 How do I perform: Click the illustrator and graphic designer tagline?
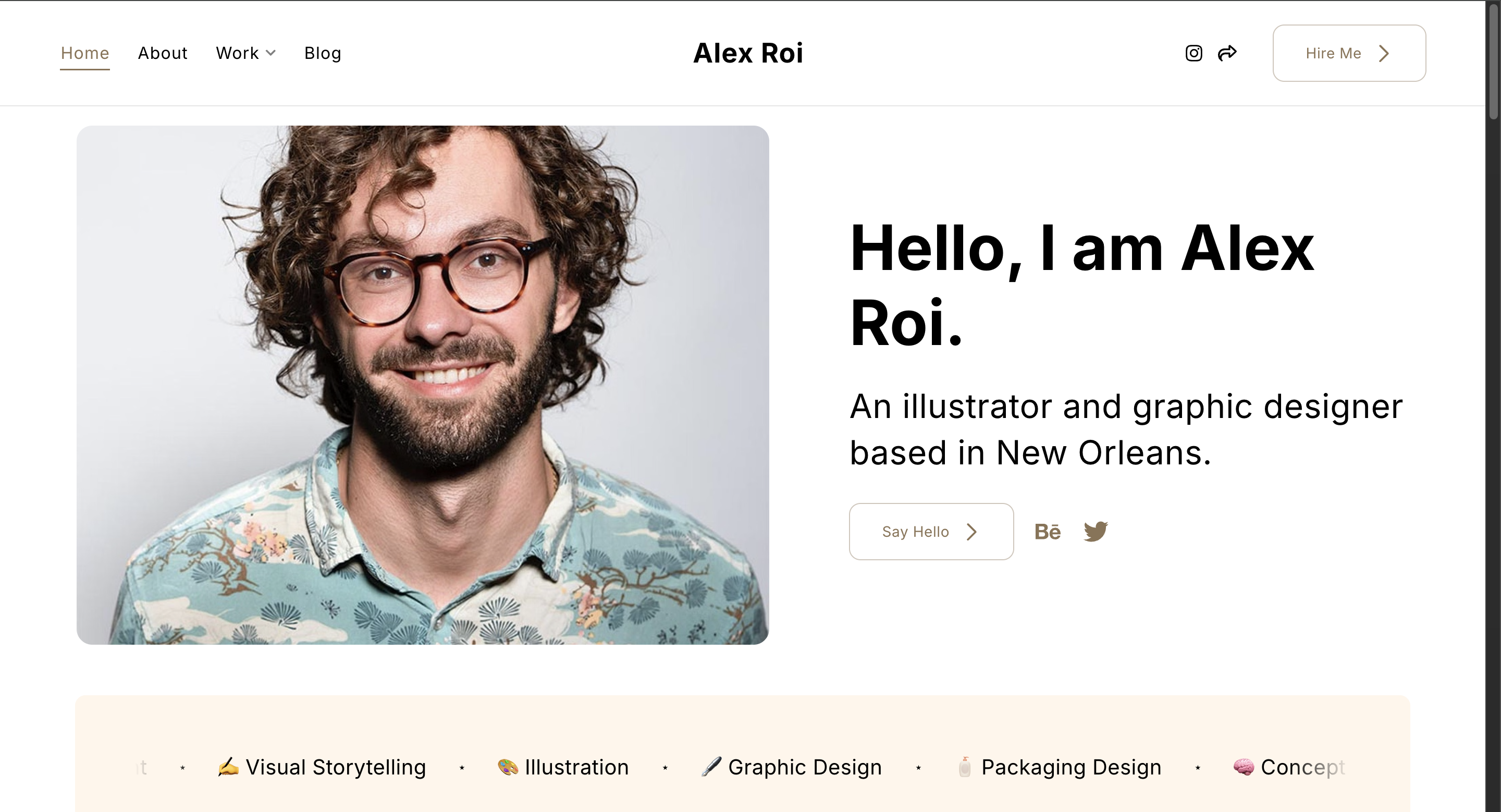pos(1126,429)
